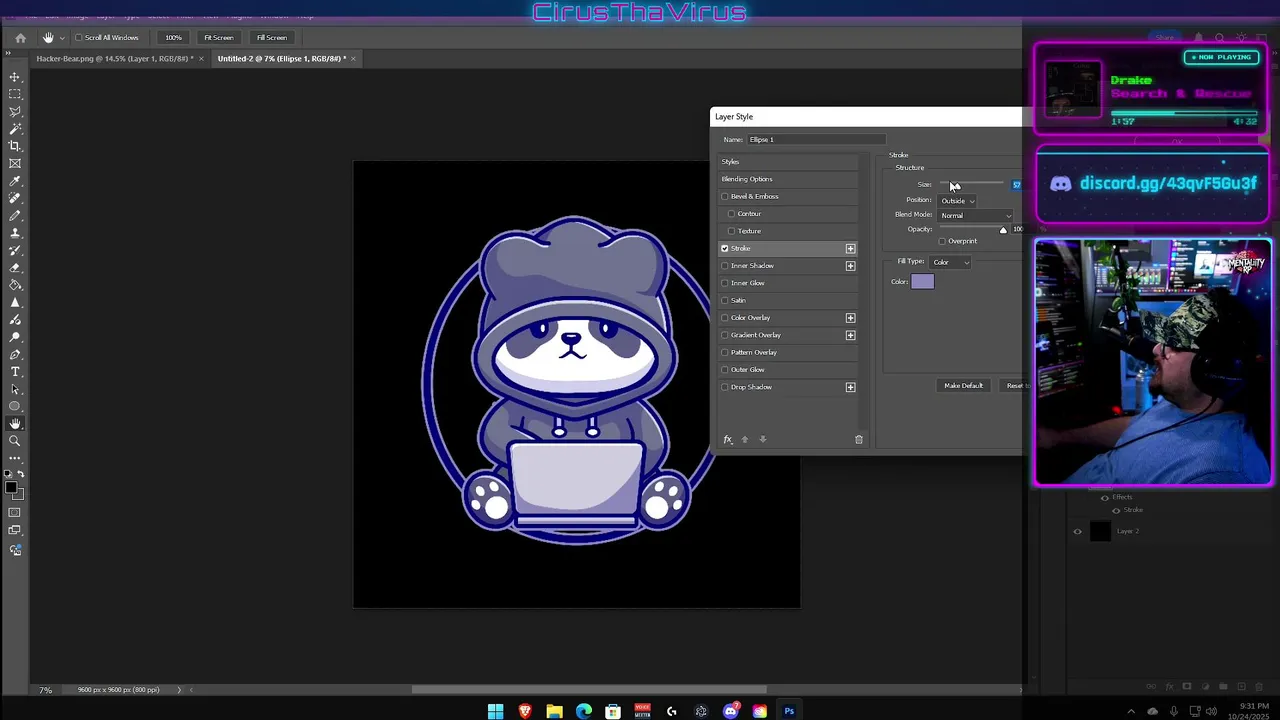
Task: Enable the Texture checkbox
Action: coord(731,231)
